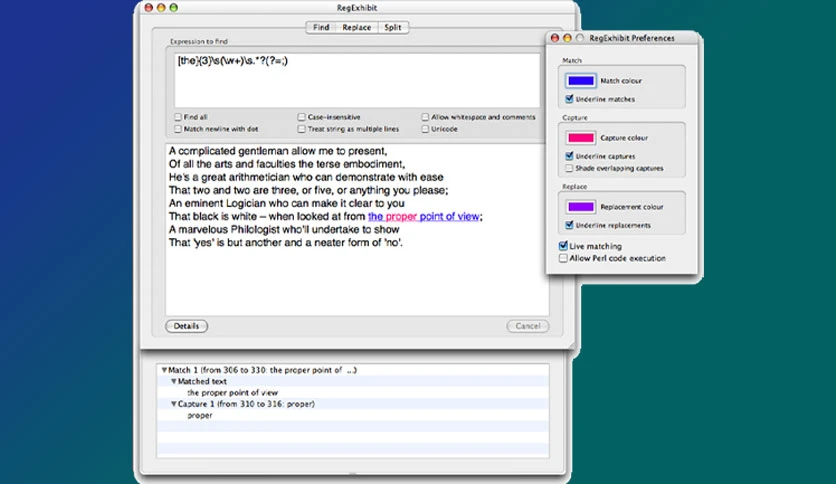Switch to the Split tab
The image size is (836, 484).
393,27
